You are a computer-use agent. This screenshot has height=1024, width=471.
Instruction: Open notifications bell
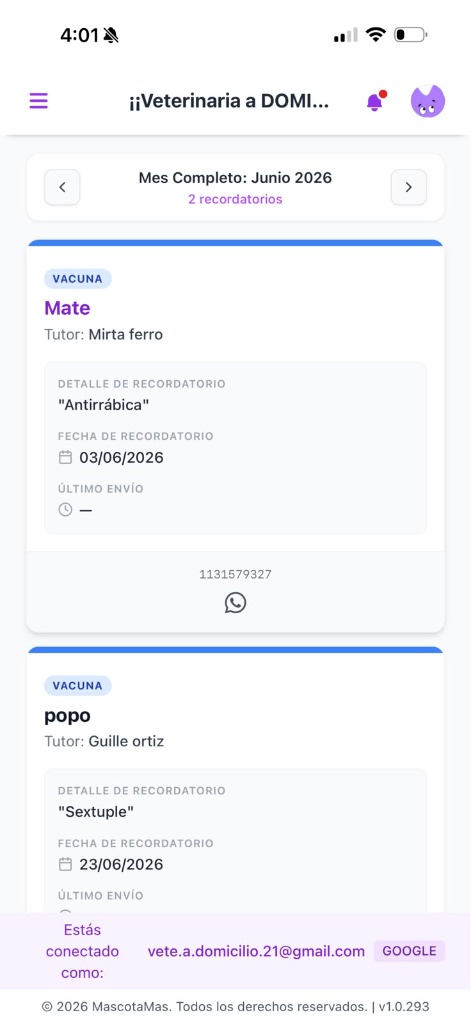tap(375, 102)
